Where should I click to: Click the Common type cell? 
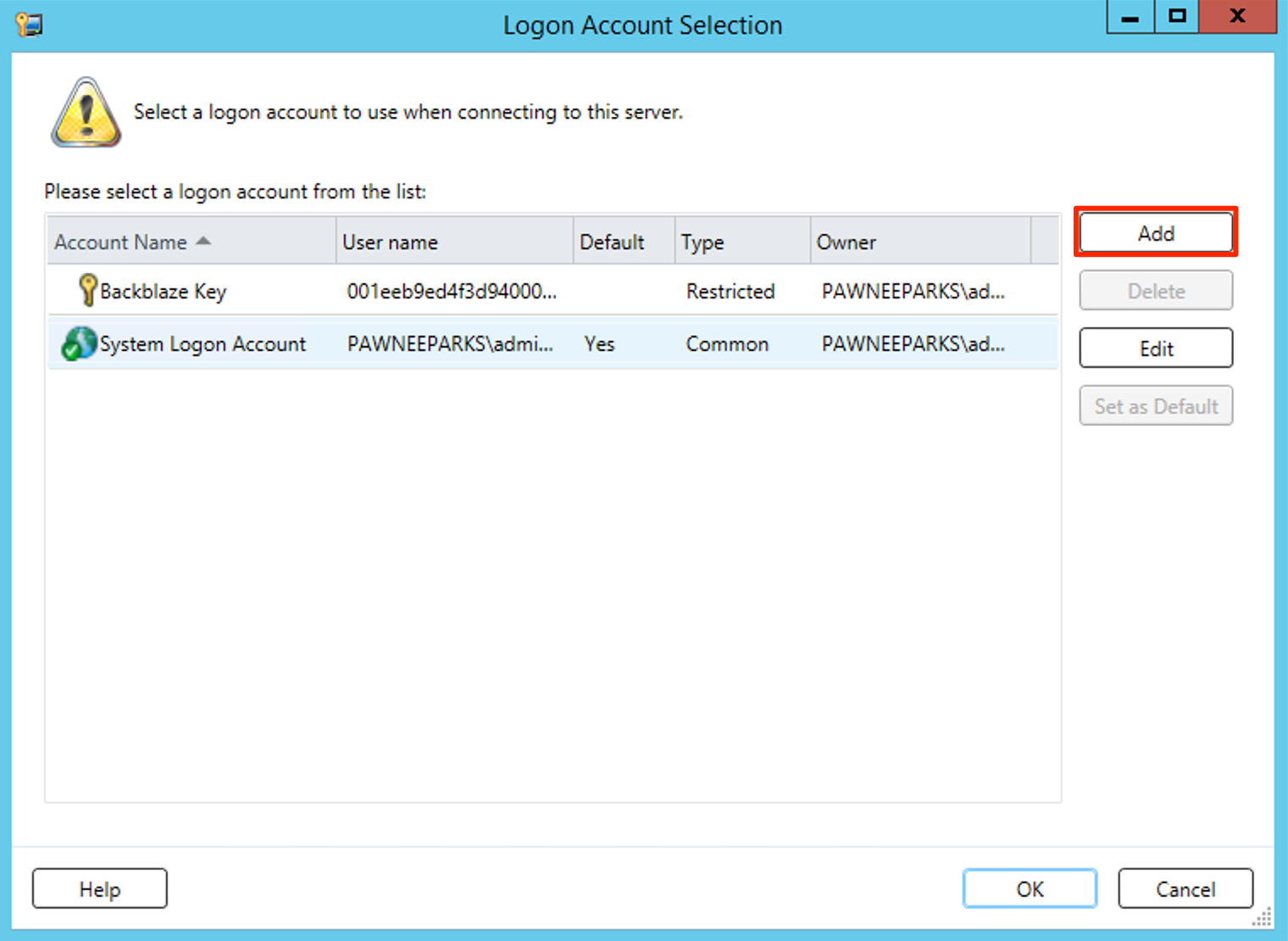pyautogui.click(x=727, y=344)
